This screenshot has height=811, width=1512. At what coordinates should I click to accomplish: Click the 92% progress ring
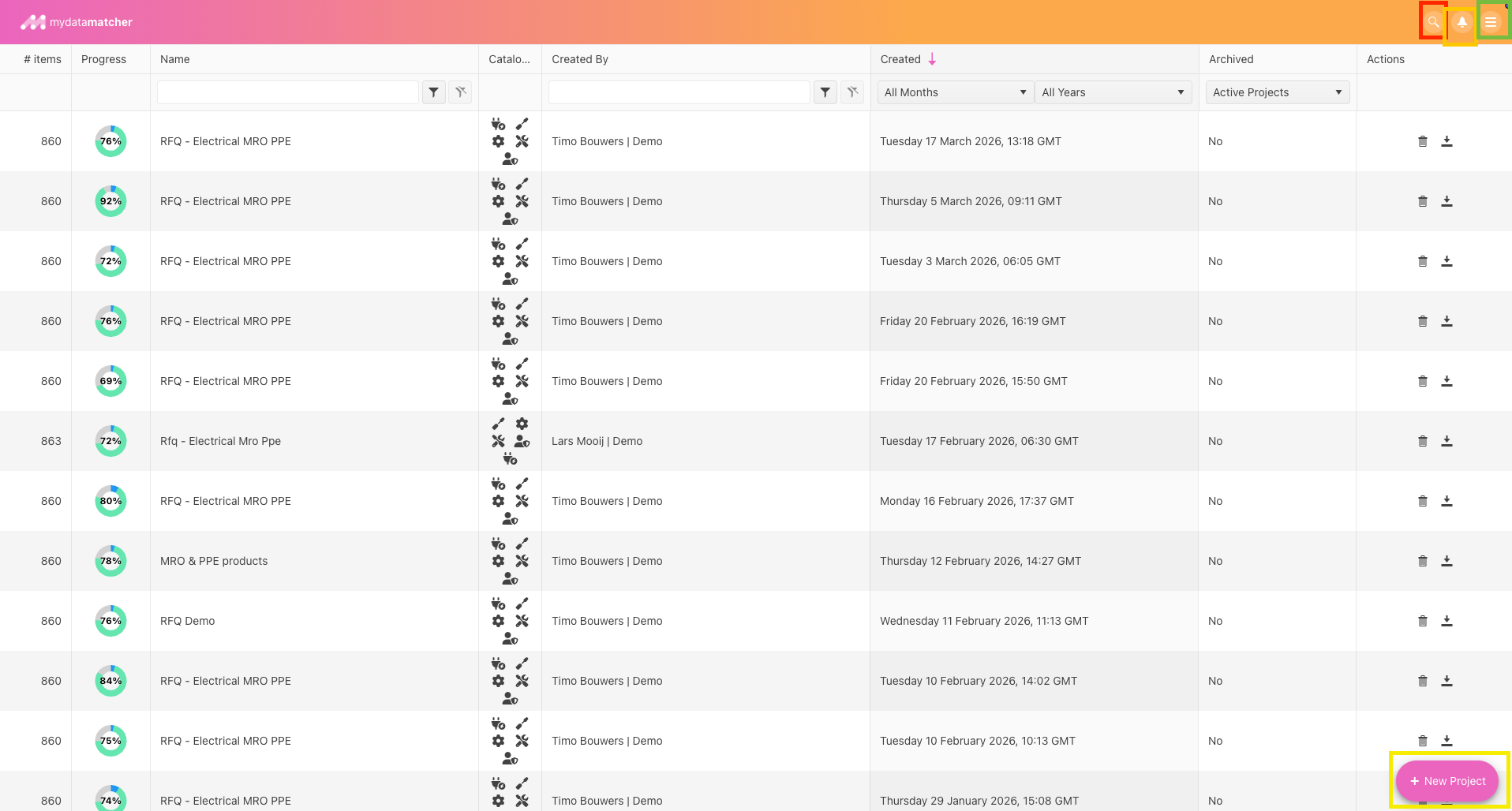click(x=110, y=201)
